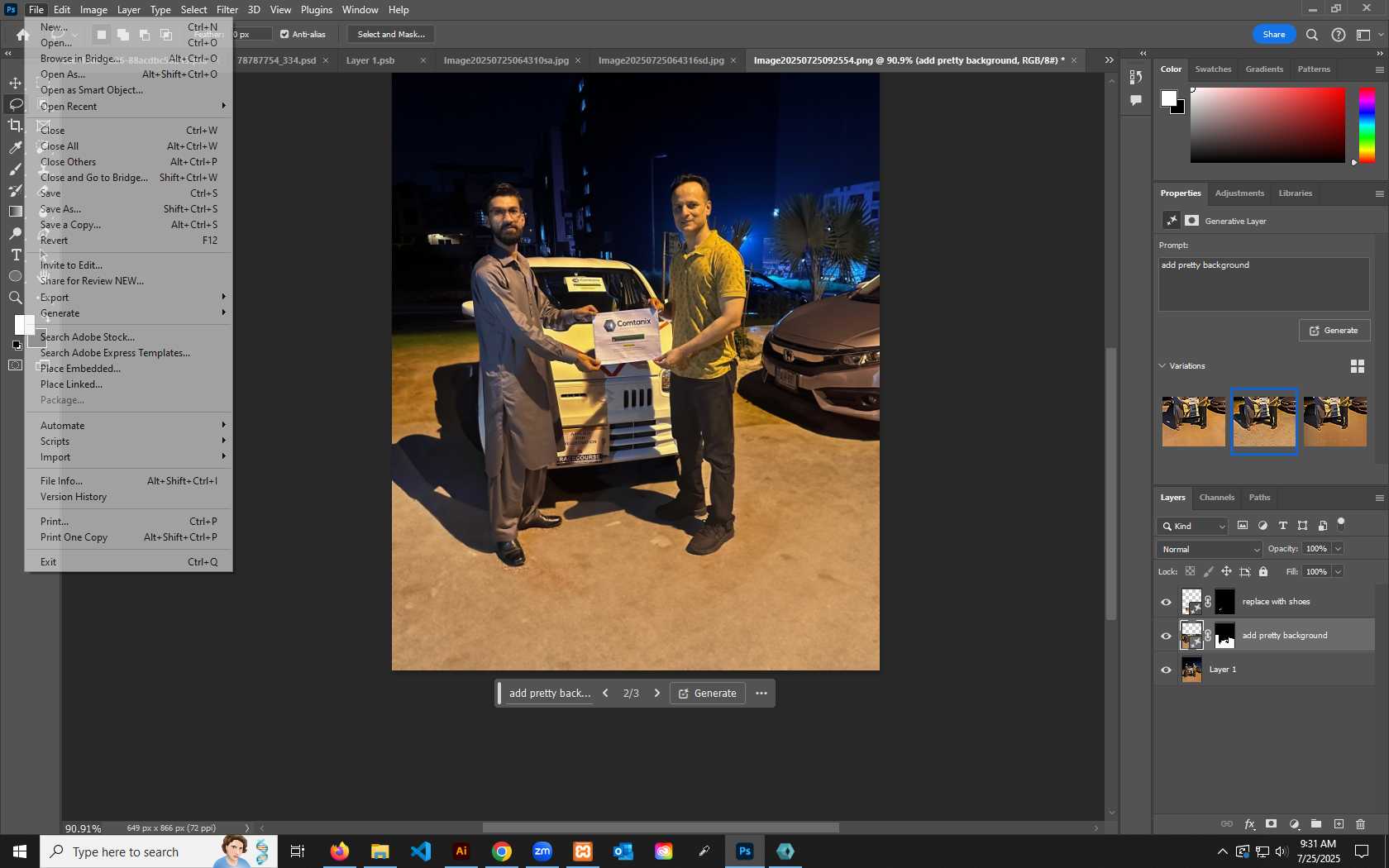Open the Fill slider dropdown arrow
The width and height of the screenshot is (1389, 868).
click(1338, 572)
